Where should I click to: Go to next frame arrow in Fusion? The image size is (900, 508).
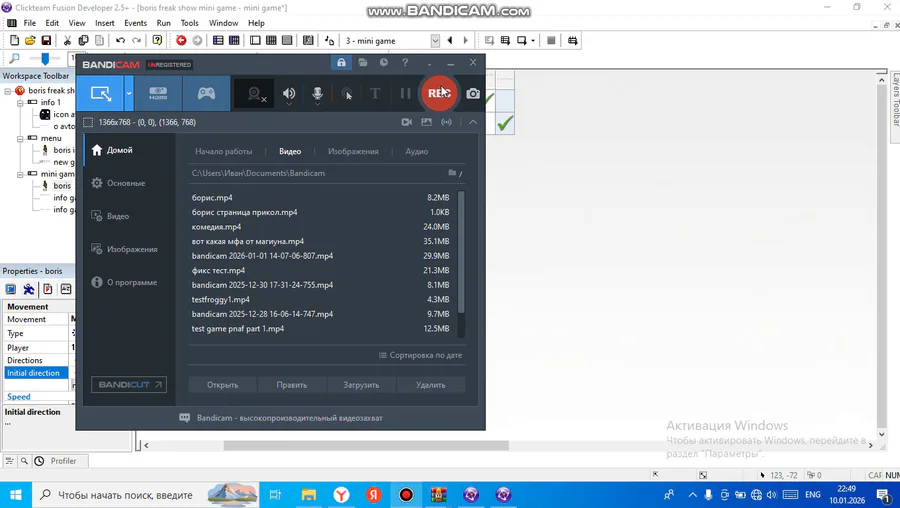(x=465, y=40)
